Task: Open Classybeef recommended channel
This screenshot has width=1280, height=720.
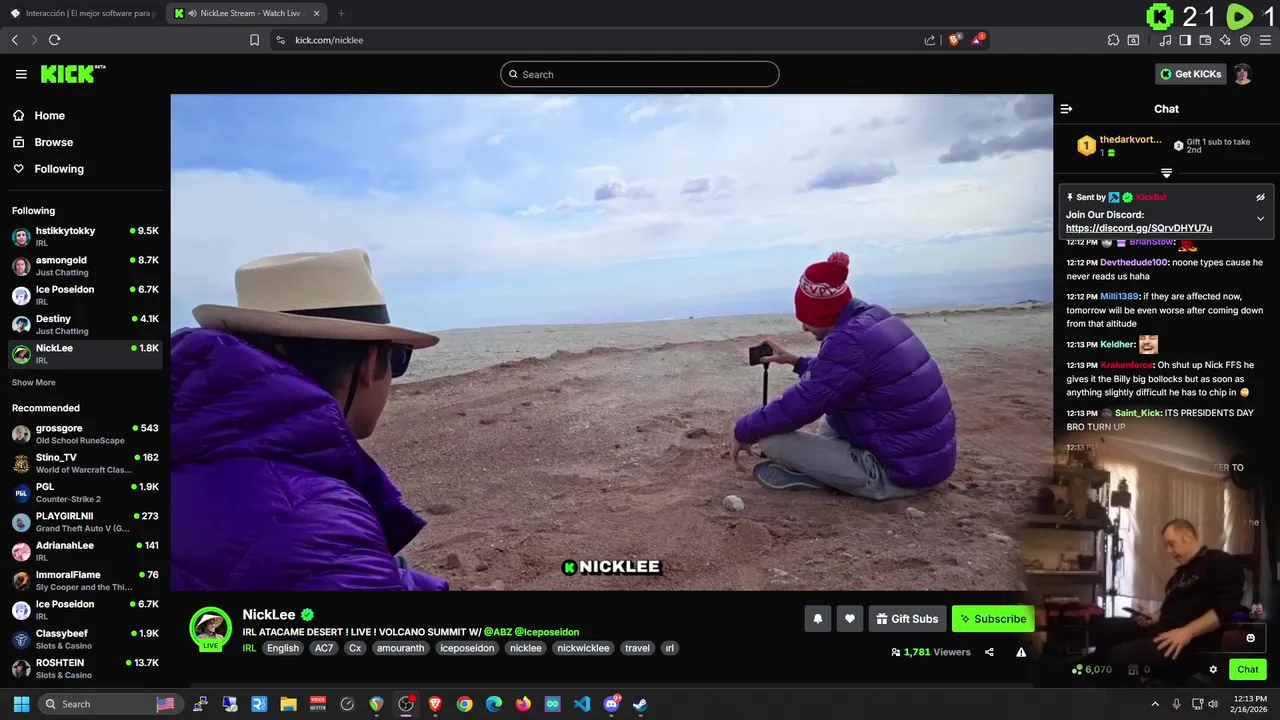Action: pos(85,639)
